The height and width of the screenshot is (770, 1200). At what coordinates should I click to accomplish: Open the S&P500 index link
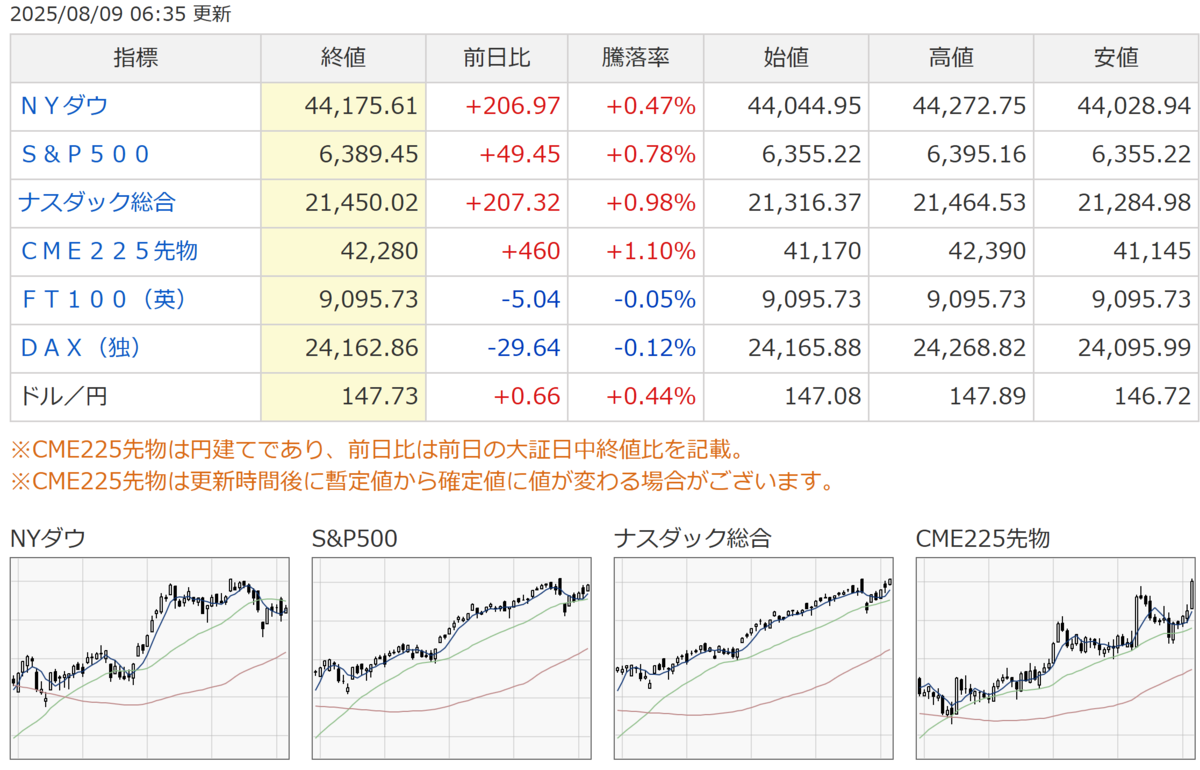click(x=86, y=154)
